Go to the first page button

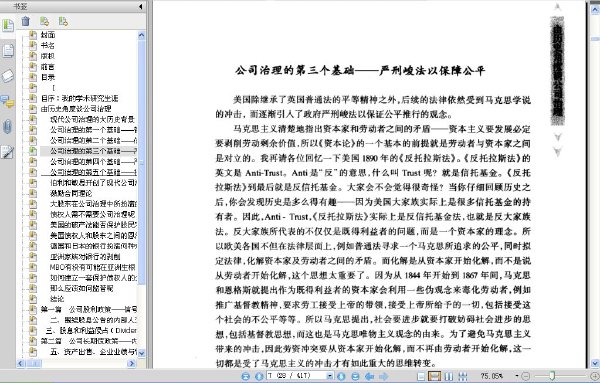click(246, 376)
